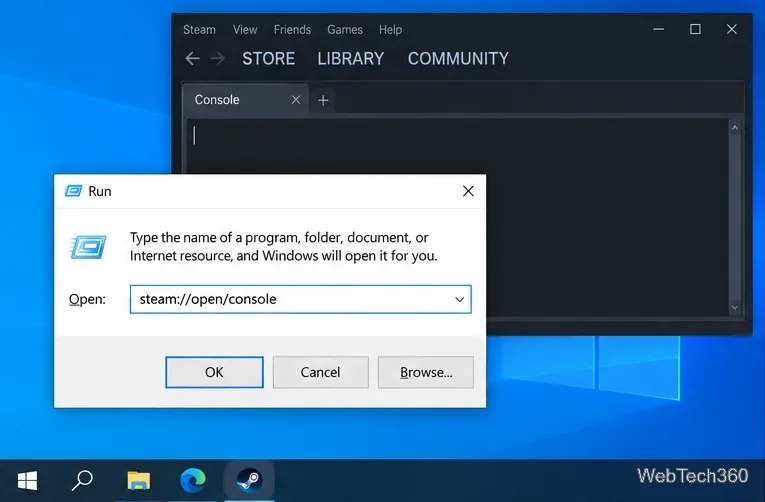Open the Windows Start menu

(x=27, y=481)
